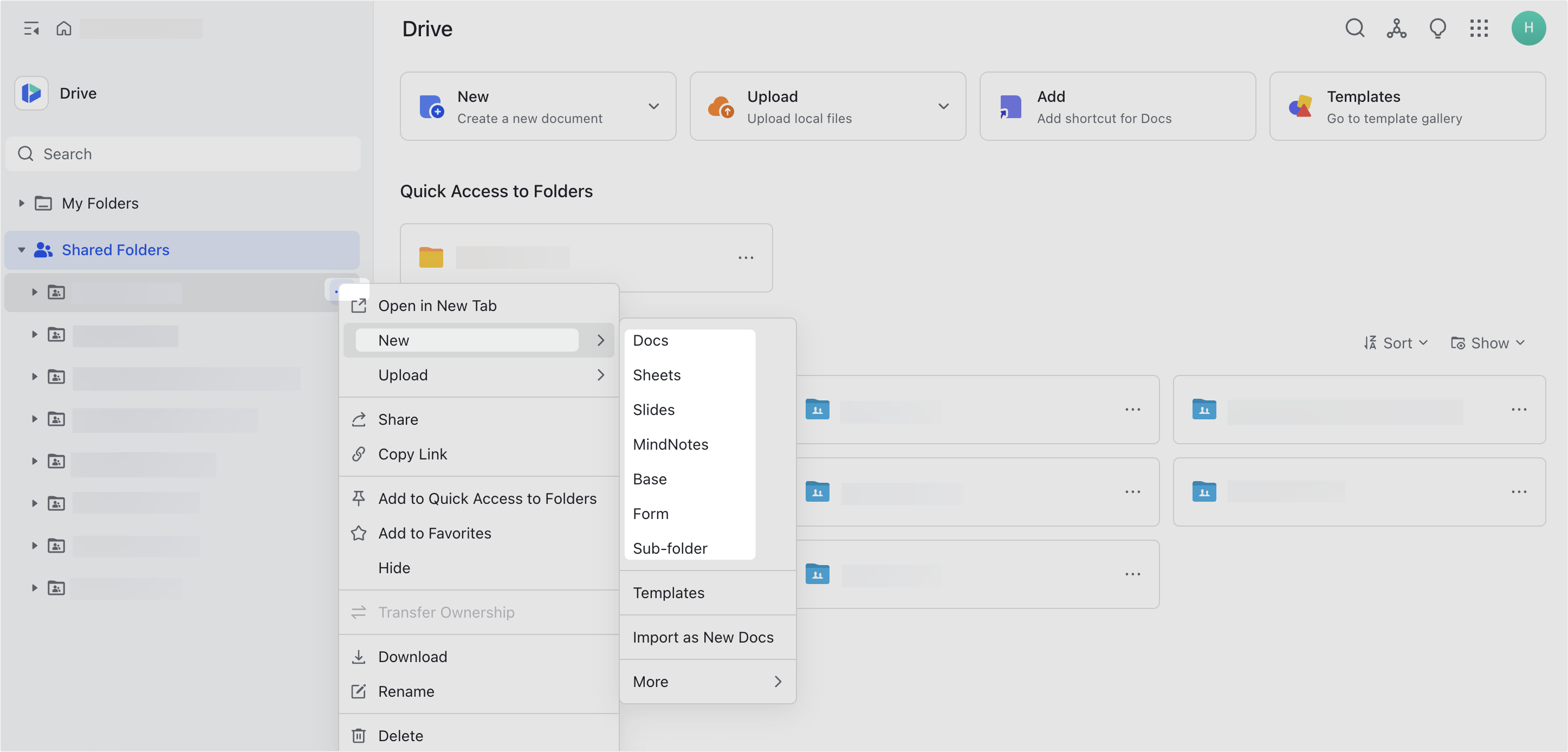The height and width of the screenshot is (752, 1568).
Task: Open more options on the second-row right shared folder card
Action: [x=1519, y=492]
